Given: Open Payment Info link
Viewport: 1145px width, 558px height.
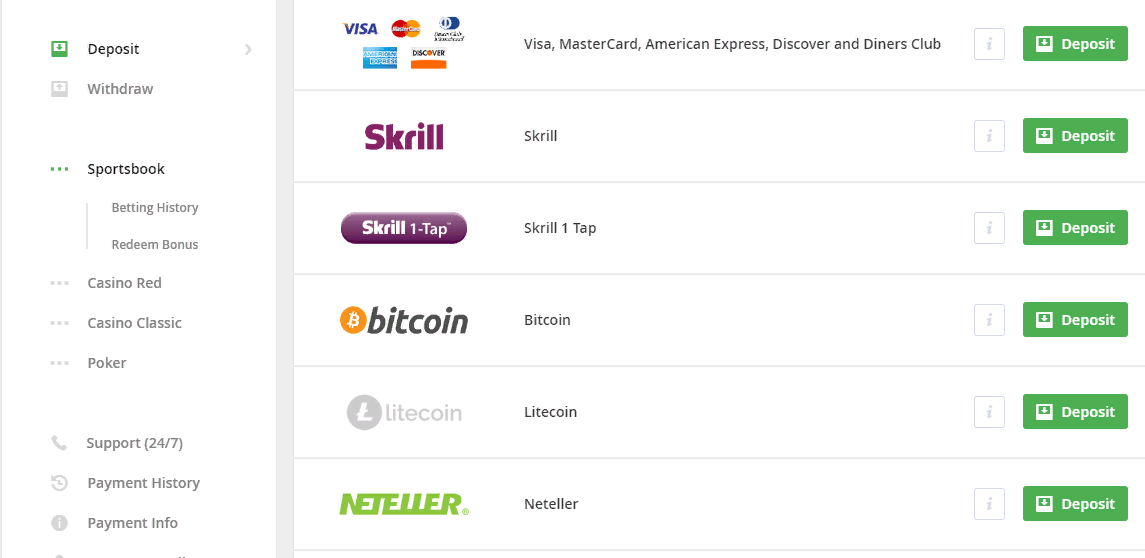Looking at the screenshot, I should point(132,523).
